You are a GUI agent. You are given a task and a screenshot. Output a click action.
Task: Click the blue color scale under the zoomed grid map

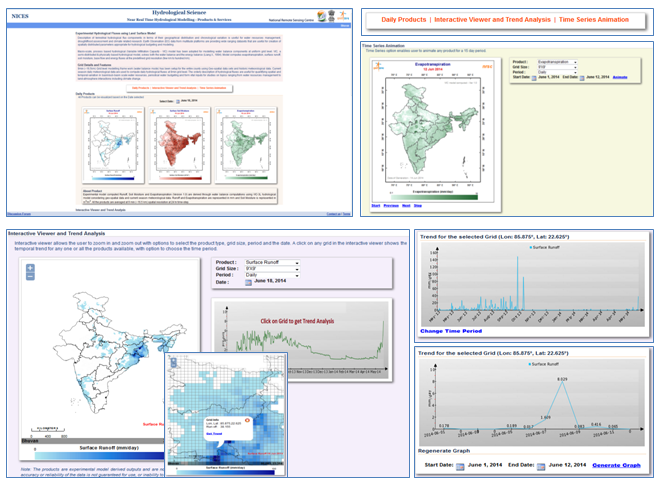tap(225, 472)
